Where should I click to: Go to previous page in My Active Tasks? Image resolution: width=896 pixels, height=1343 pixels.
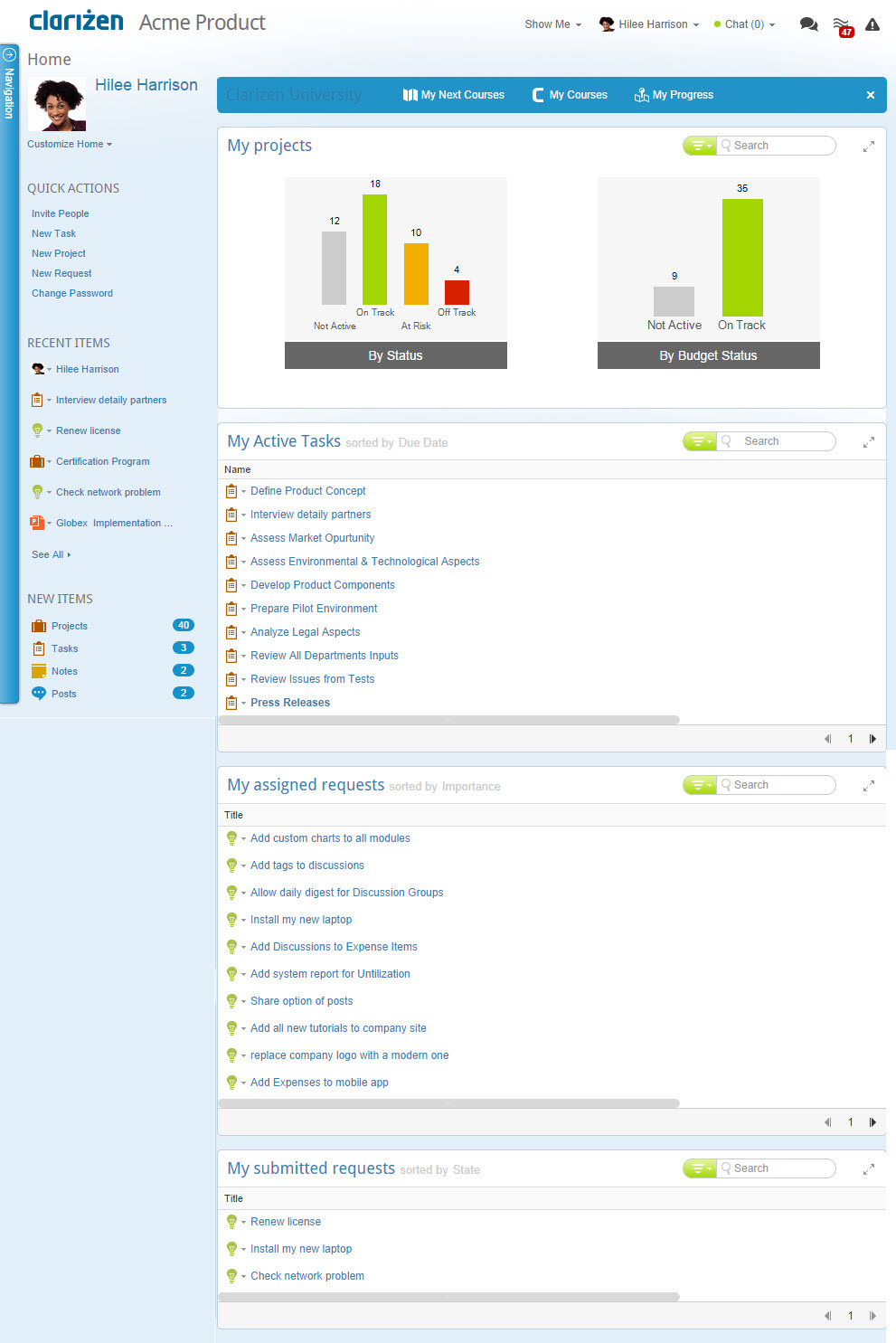click(827, 739)
